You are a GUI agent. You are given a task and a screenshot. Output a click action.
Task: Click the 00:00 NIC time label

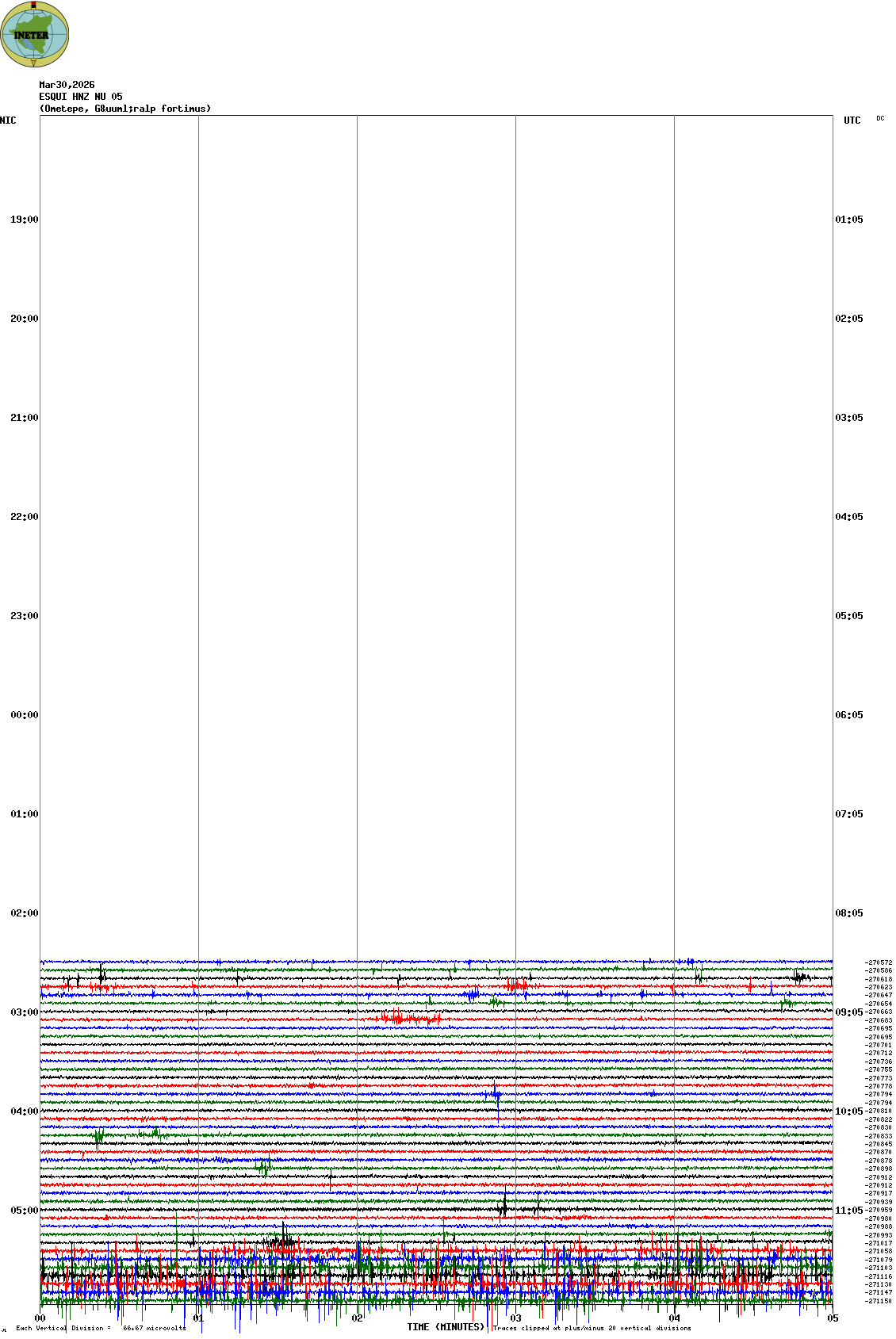tap(24, 715)
